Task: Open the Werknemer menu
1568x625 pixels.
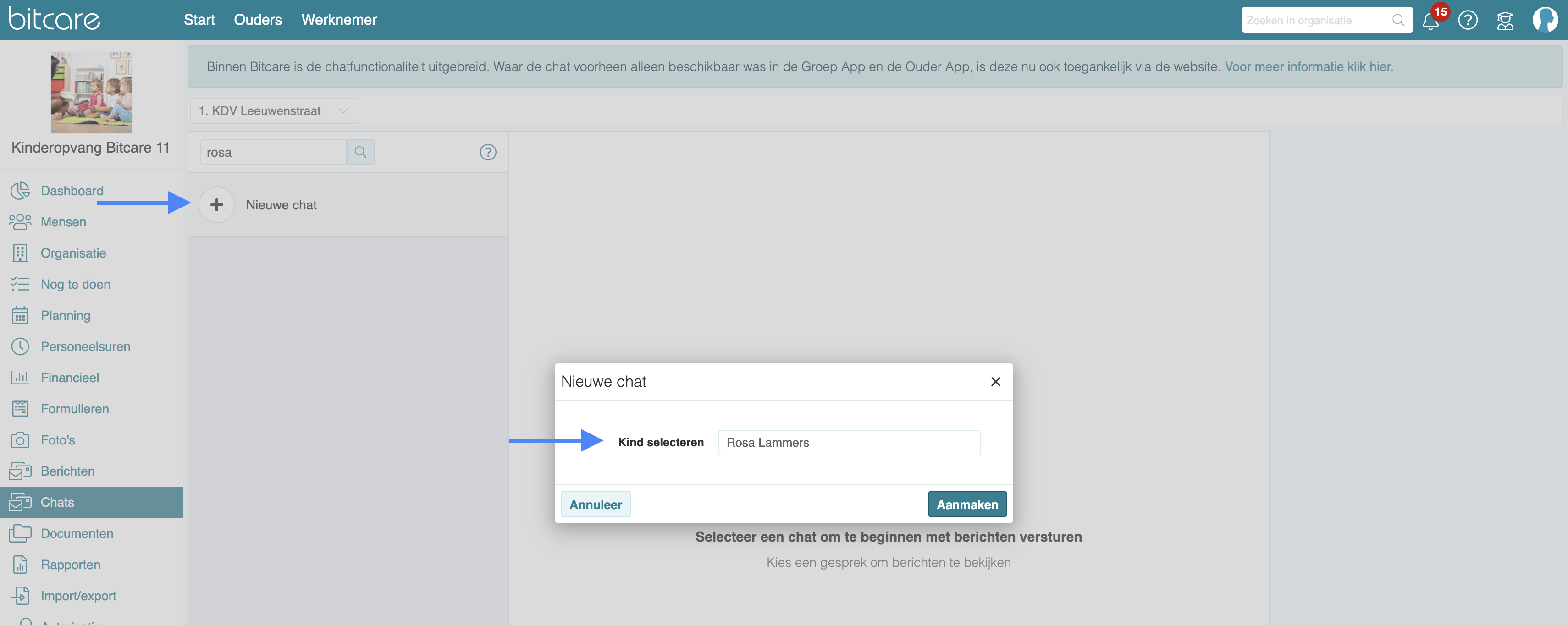Action: (338, 20)
